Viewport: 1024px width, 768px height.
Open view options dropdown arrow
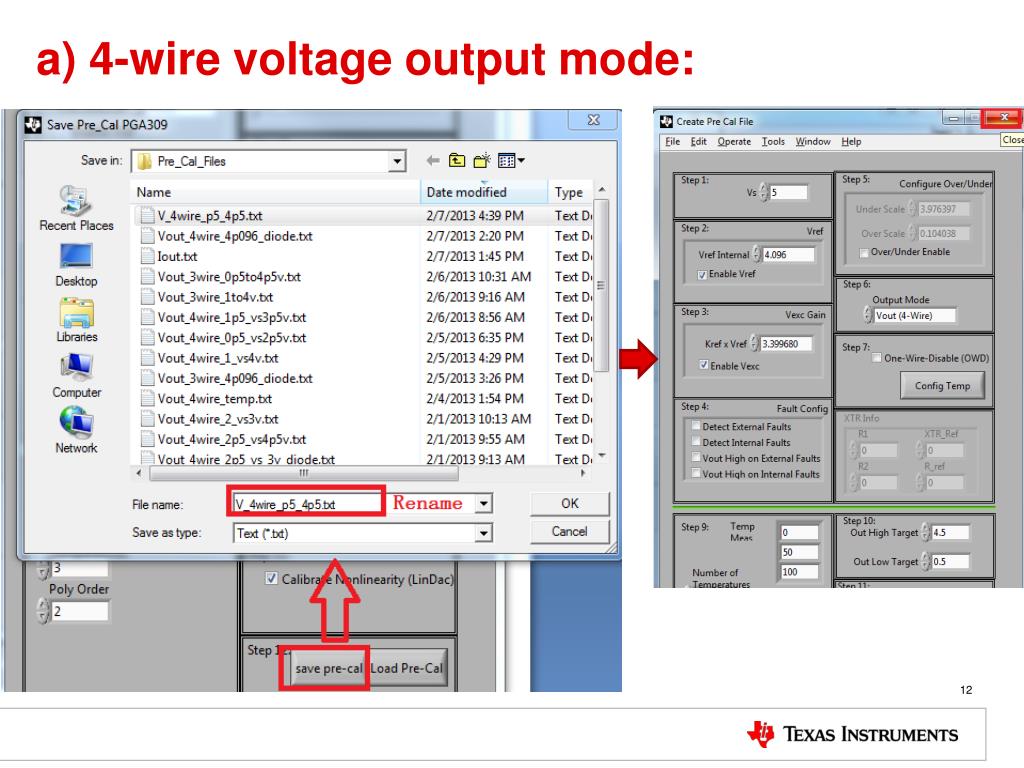tap(521, 161)
